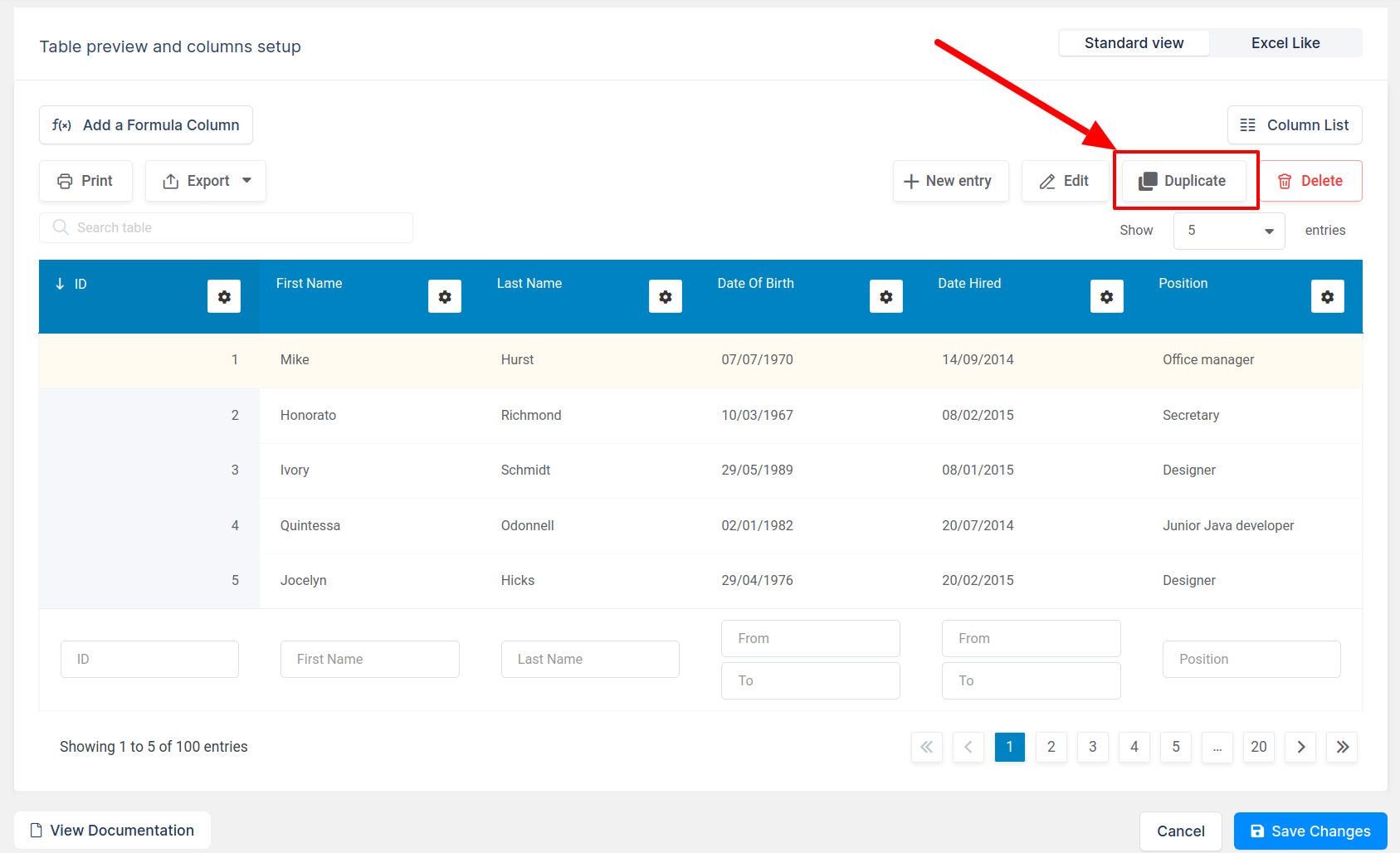Open settings gear for Position column
Screen dimensions: 1400x853
(x=1328, y=296)
